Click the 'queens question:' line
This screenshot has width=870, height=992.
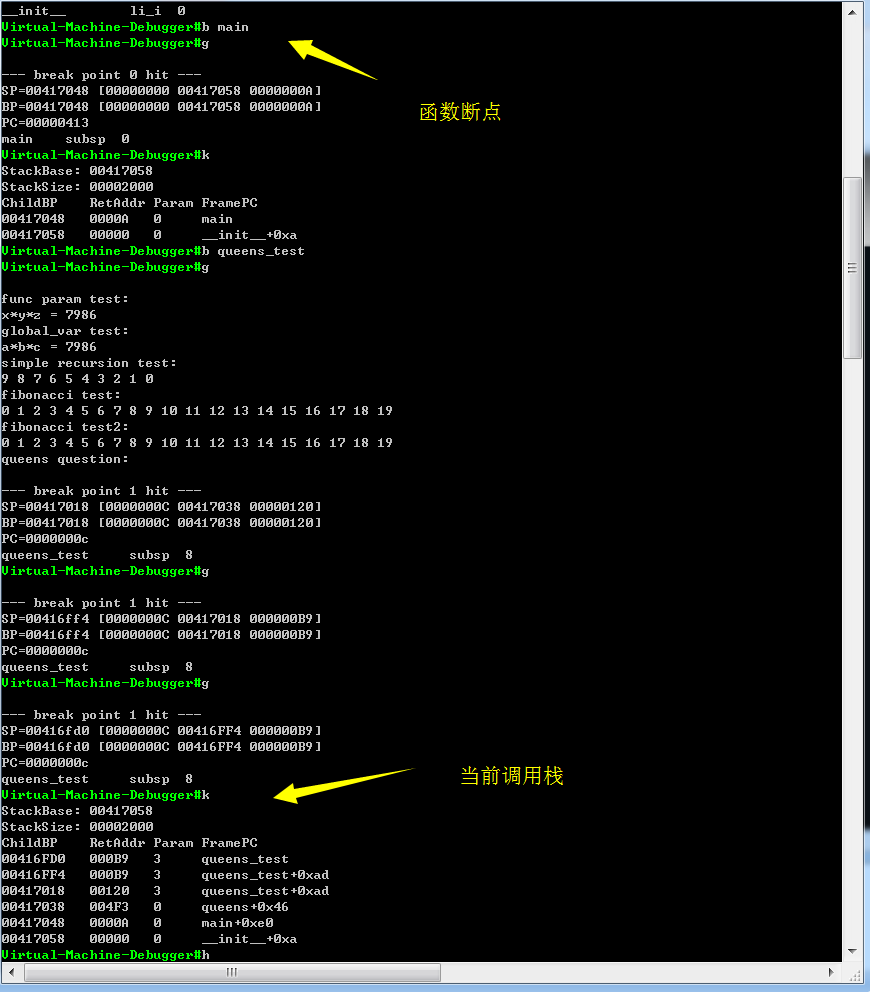[x=65, y=459]
